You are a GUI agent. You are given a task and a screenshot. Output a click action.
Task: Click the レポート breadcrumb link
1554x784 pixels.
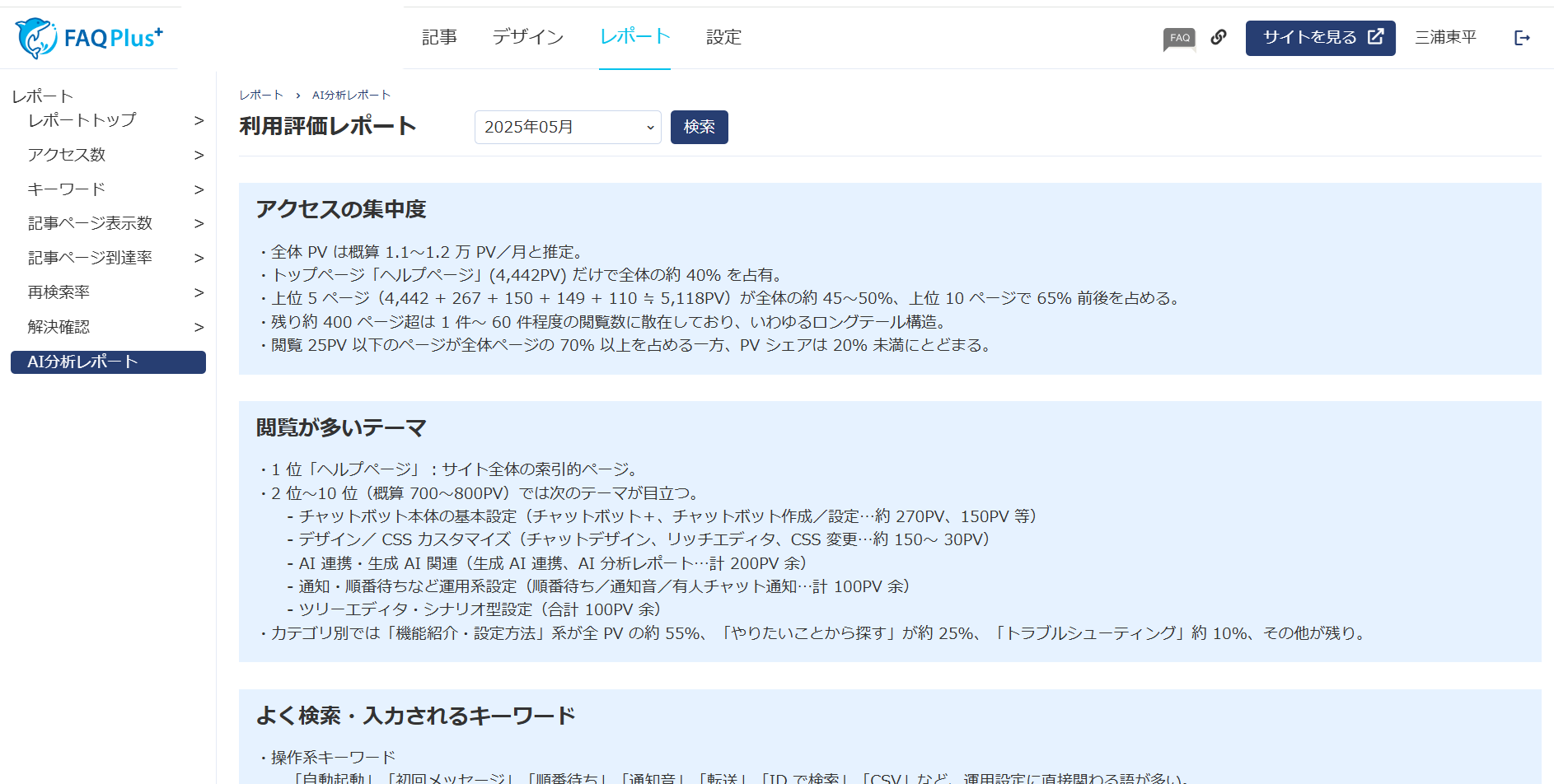point(260,96)
